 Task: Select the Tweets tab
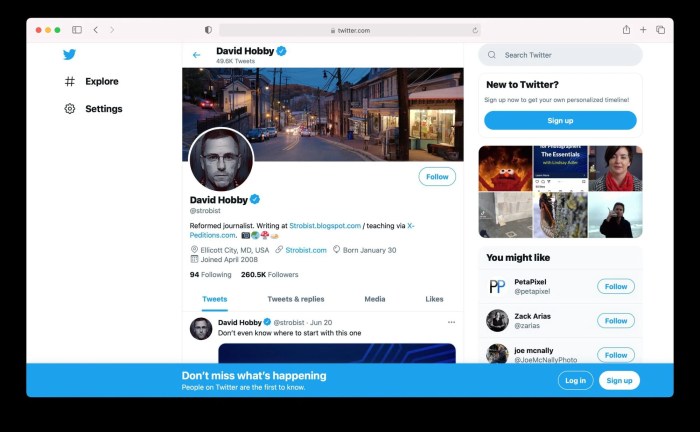tap(215, 299)
